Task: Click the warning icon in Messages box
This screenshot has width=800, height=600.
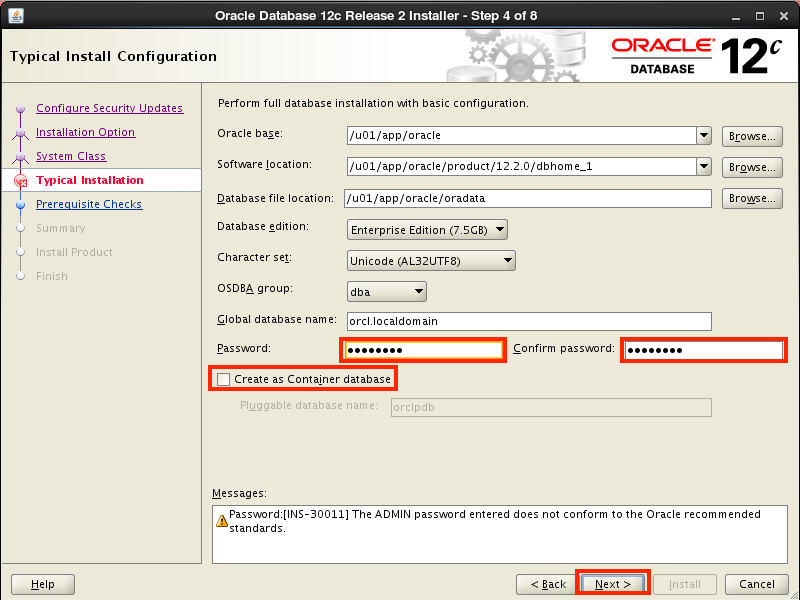Action: 222,521
